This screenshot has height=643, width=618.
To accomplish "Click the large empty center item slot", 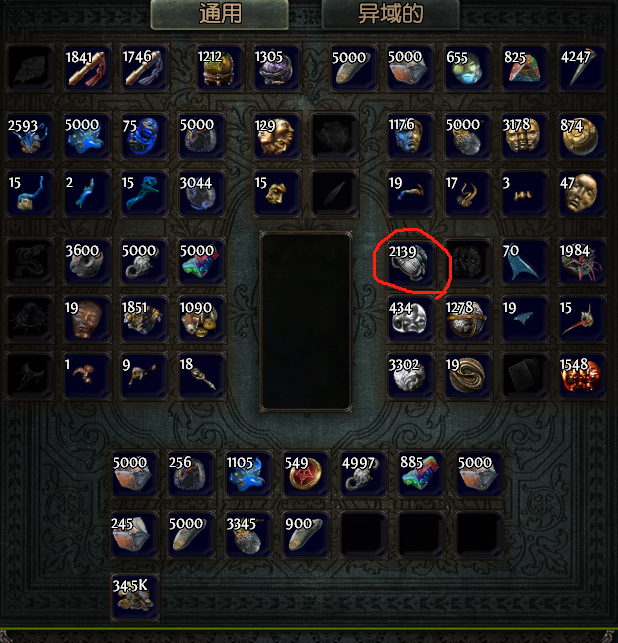I will pyautogui.click(x=306, y=322).
